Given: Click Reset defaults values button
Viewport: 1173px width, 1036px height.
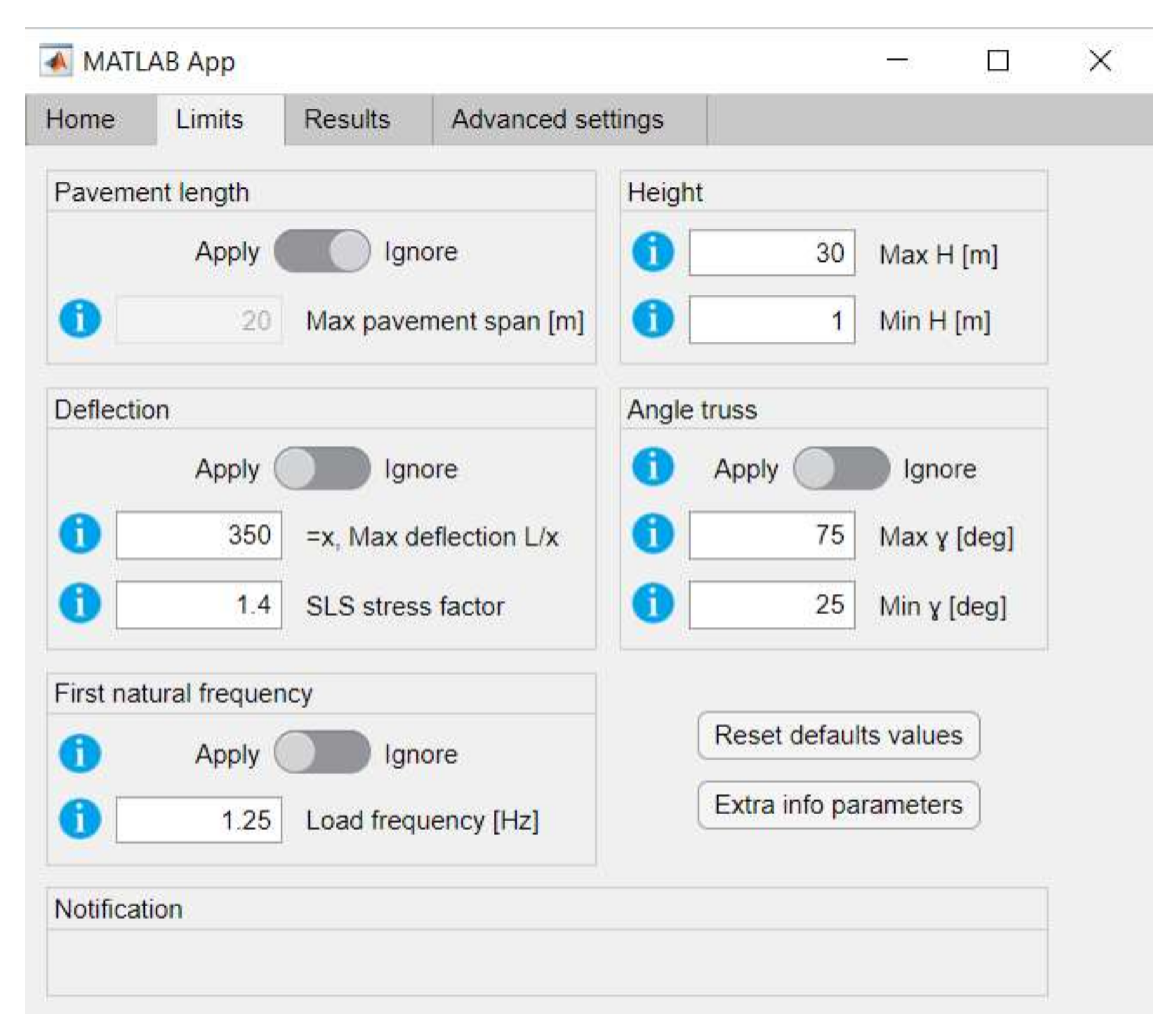Looking at the screenshot, I should coord(838,735).
